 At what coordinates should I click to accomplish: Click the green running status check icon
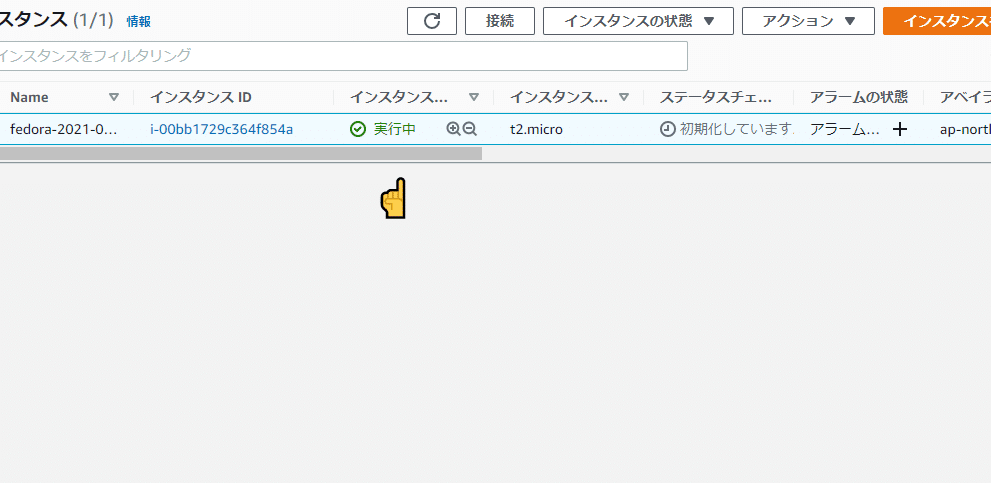click(x=358, y=129)
